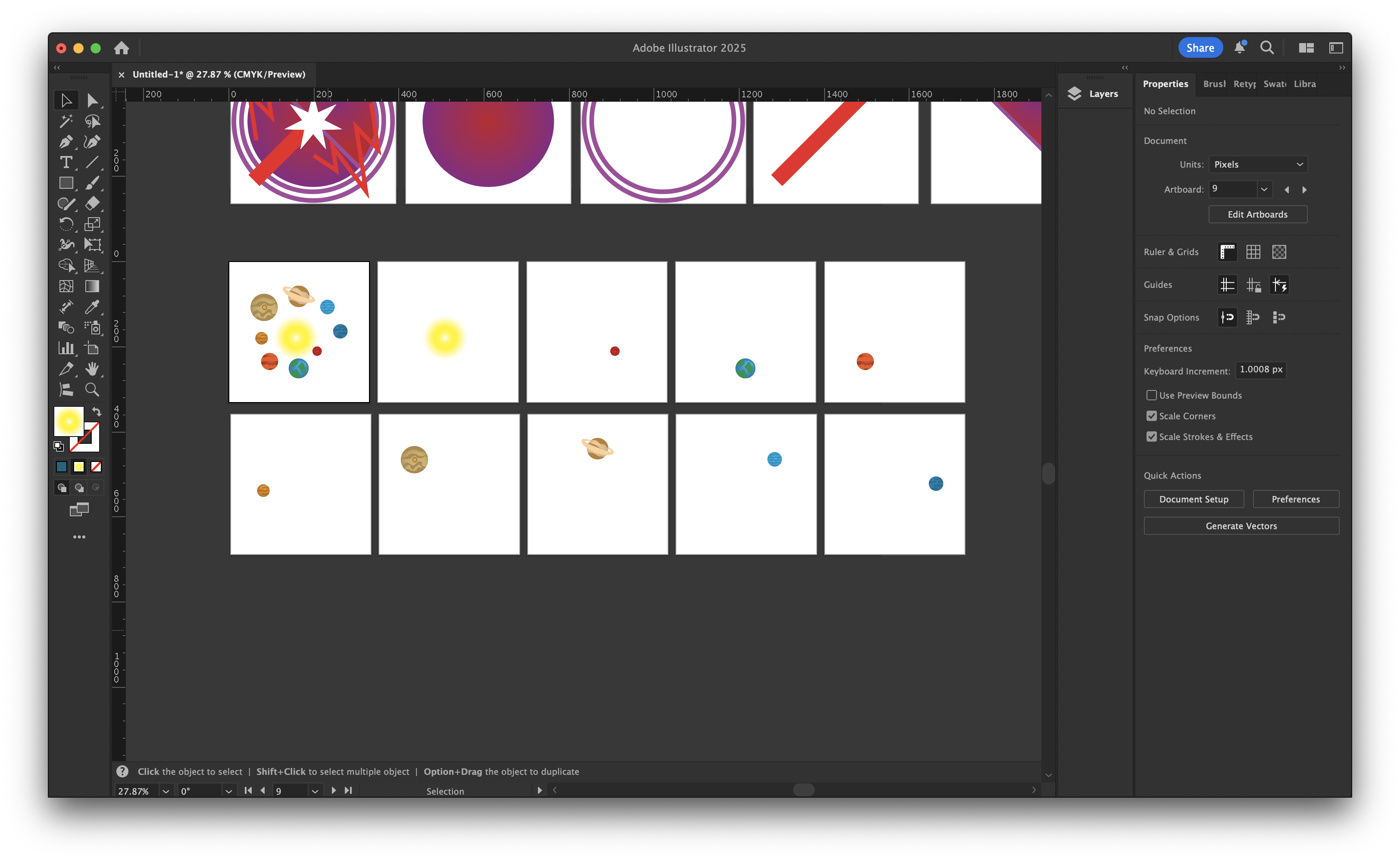The image size is (1400, 861).
Task: Click the Edit Artboards button
Action: click(x=1258, y=214)
